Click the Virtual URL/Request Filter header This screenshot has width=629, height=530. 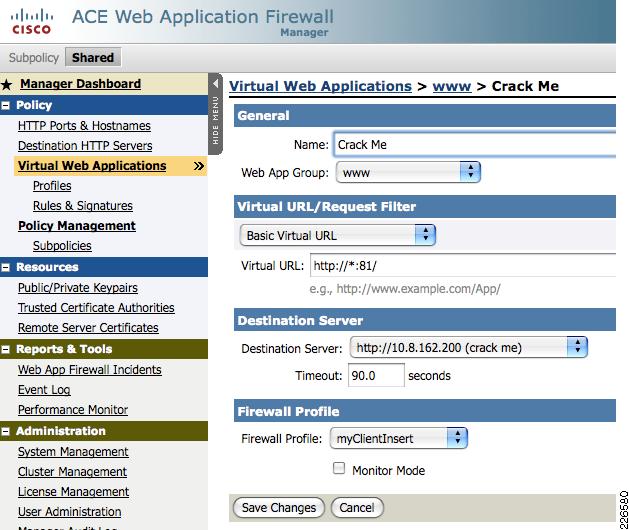425,207
